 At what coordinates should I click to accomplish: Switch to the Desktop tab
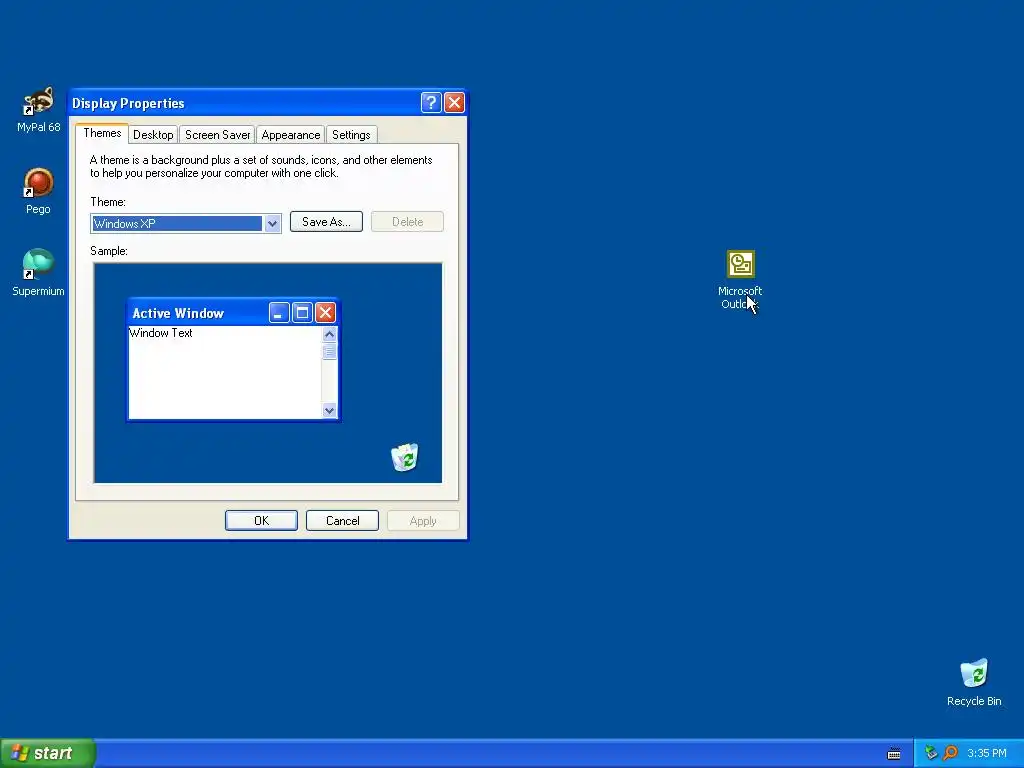pos(153,135)
